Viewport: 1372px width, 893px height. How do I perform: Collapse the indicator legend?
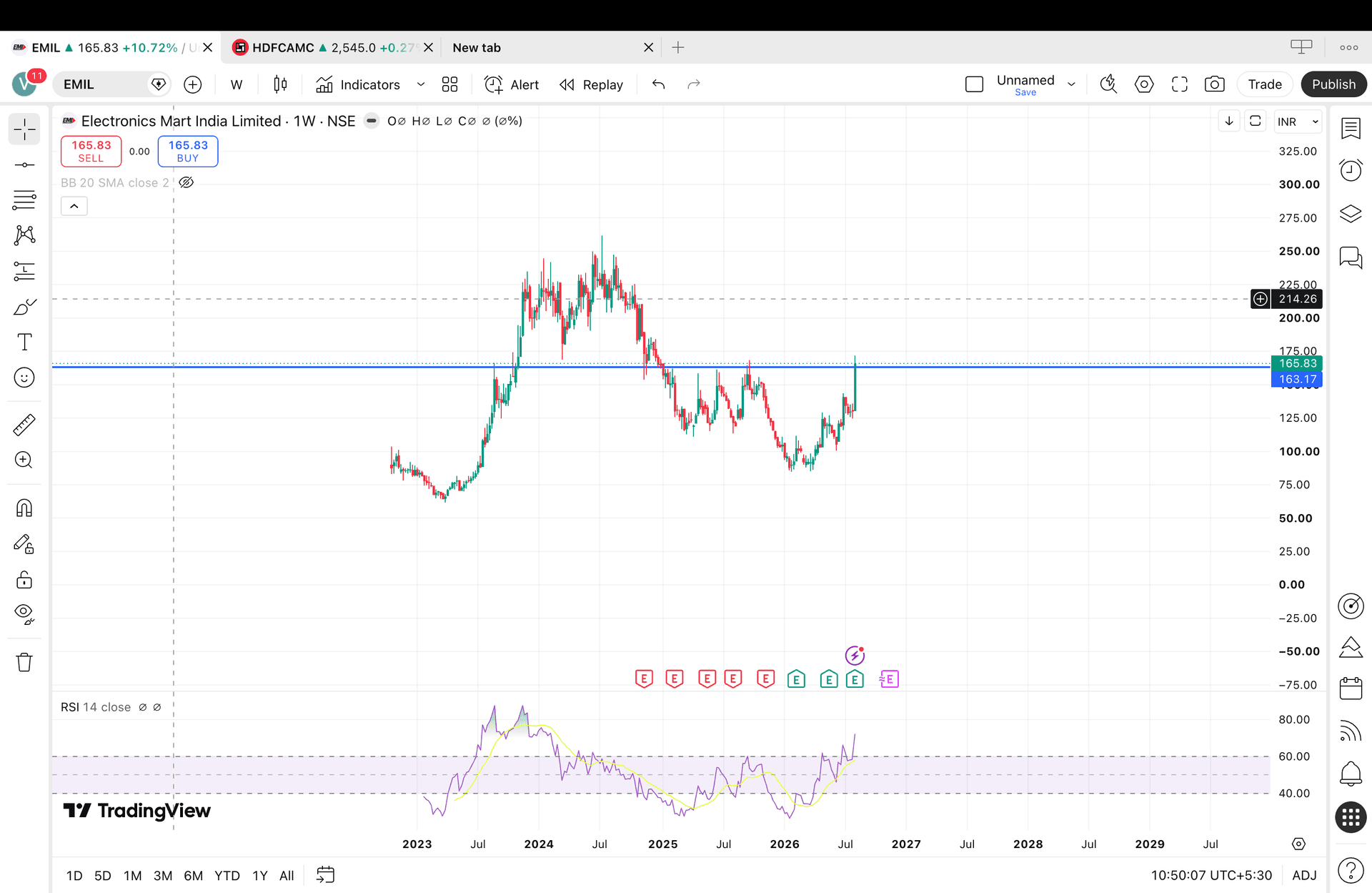click(x=74, y=206)
